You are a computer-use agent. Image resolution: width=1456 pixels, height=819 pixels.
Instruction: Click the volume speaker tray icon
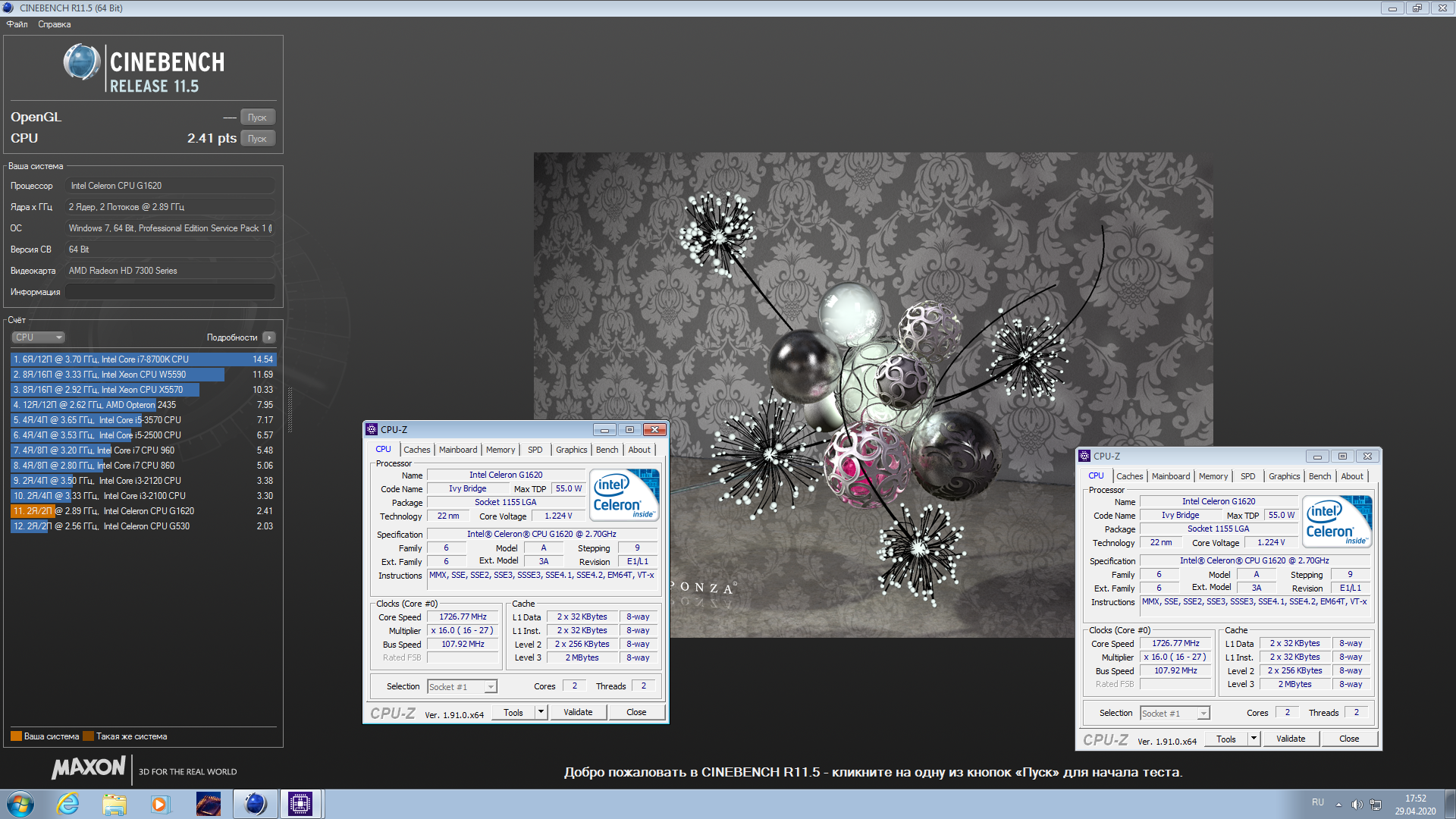(1357, 804)
